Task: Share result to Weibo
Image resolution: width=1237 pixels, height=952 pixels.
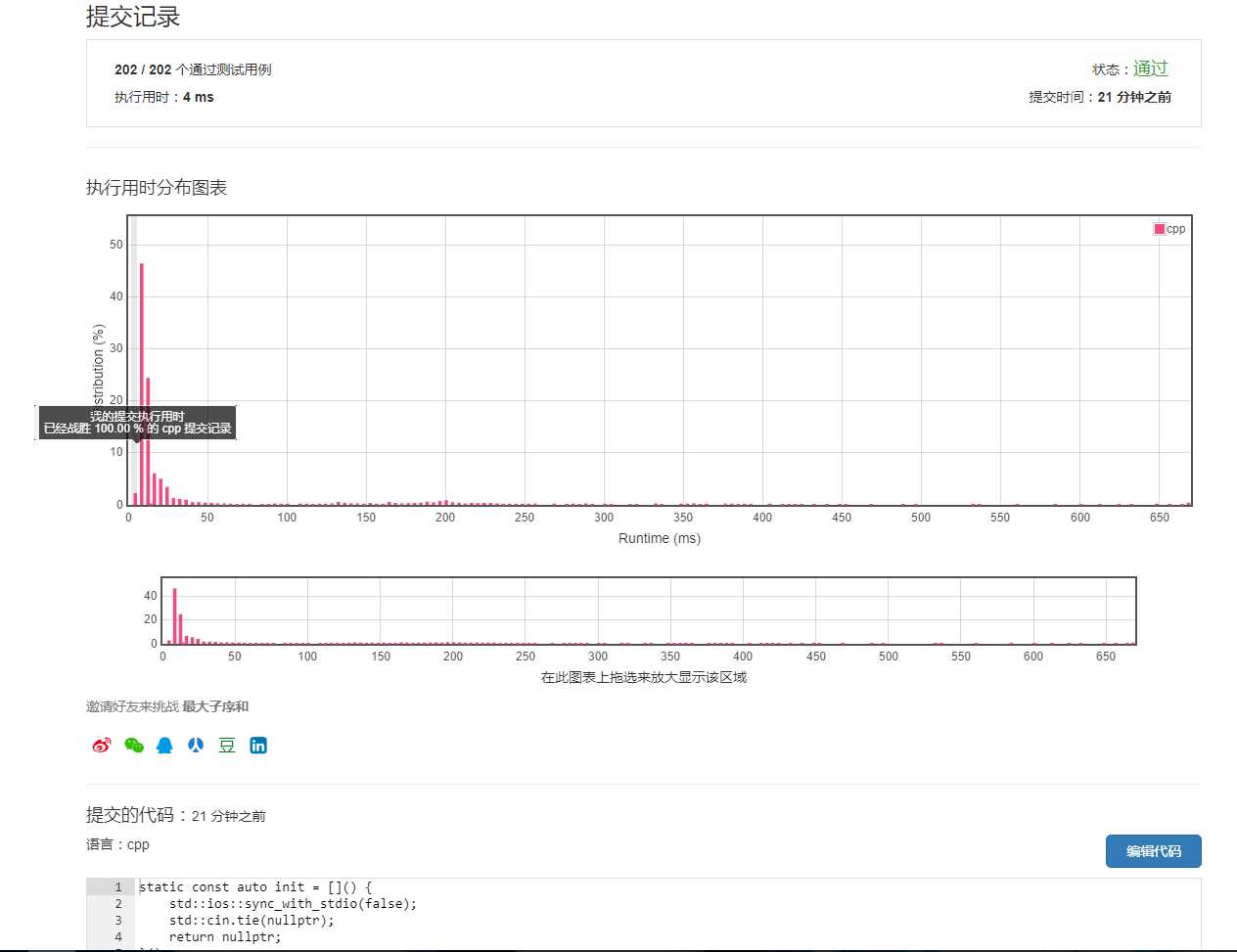Action: click(x=102, y=746)
